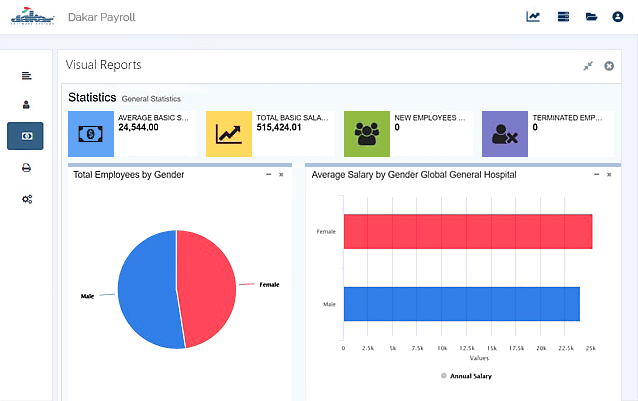Click the red Female salary bar
Viewport: 638px width, 401px height.
[468, 231]
